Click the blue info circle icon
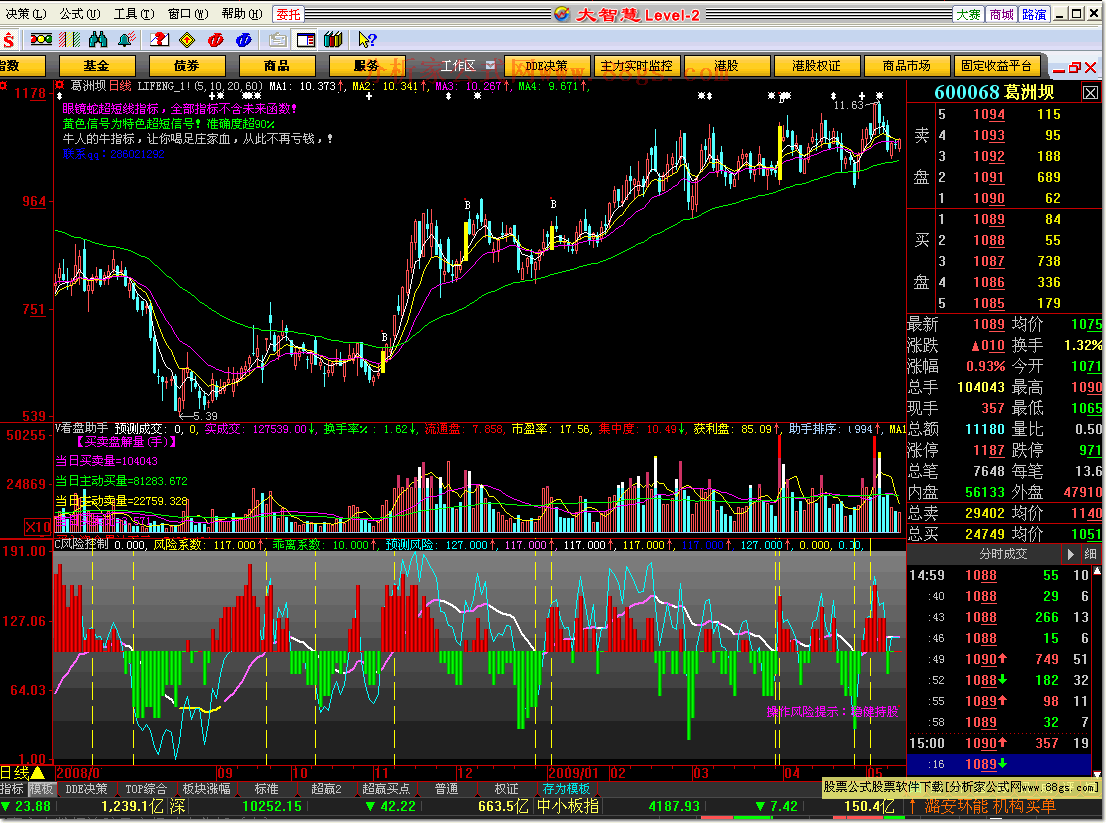 click(x=243, y=40)
